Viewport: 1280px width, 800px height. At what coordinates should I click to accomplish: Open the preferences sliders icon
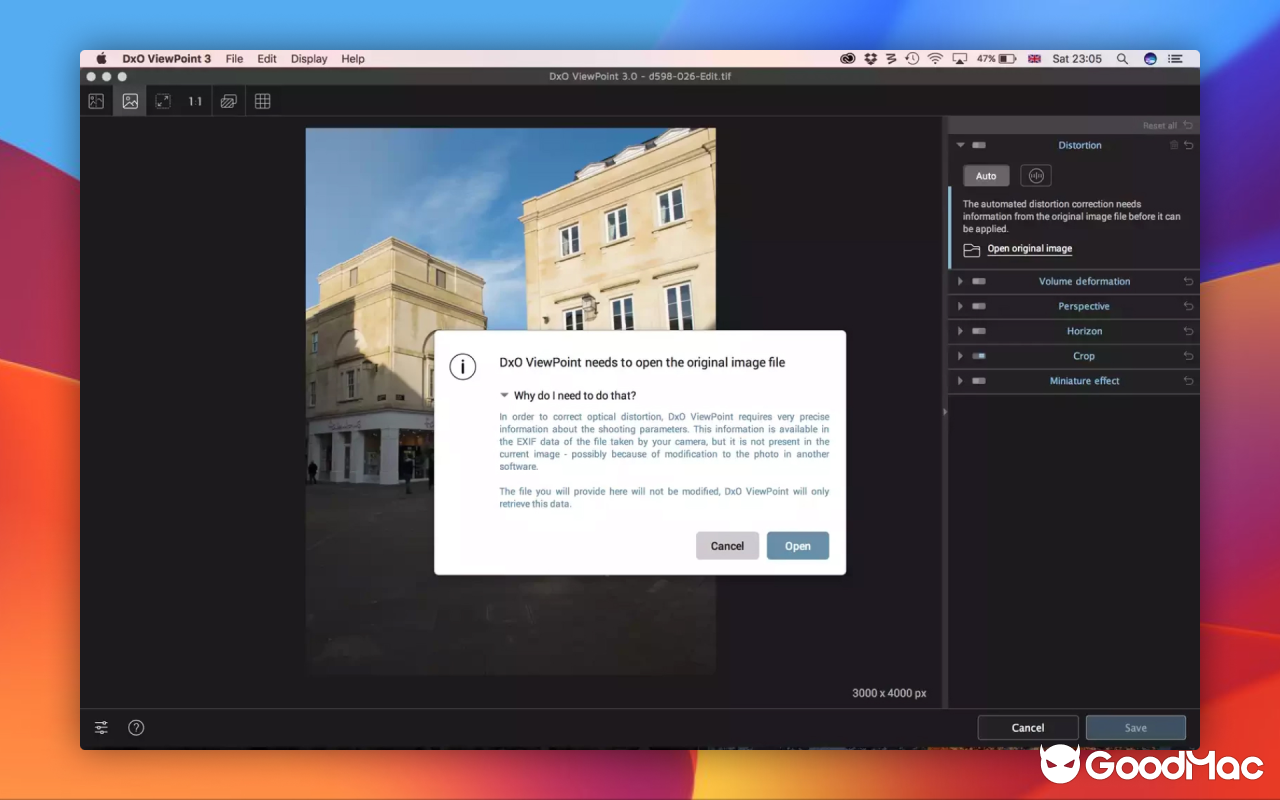point(102,728)
